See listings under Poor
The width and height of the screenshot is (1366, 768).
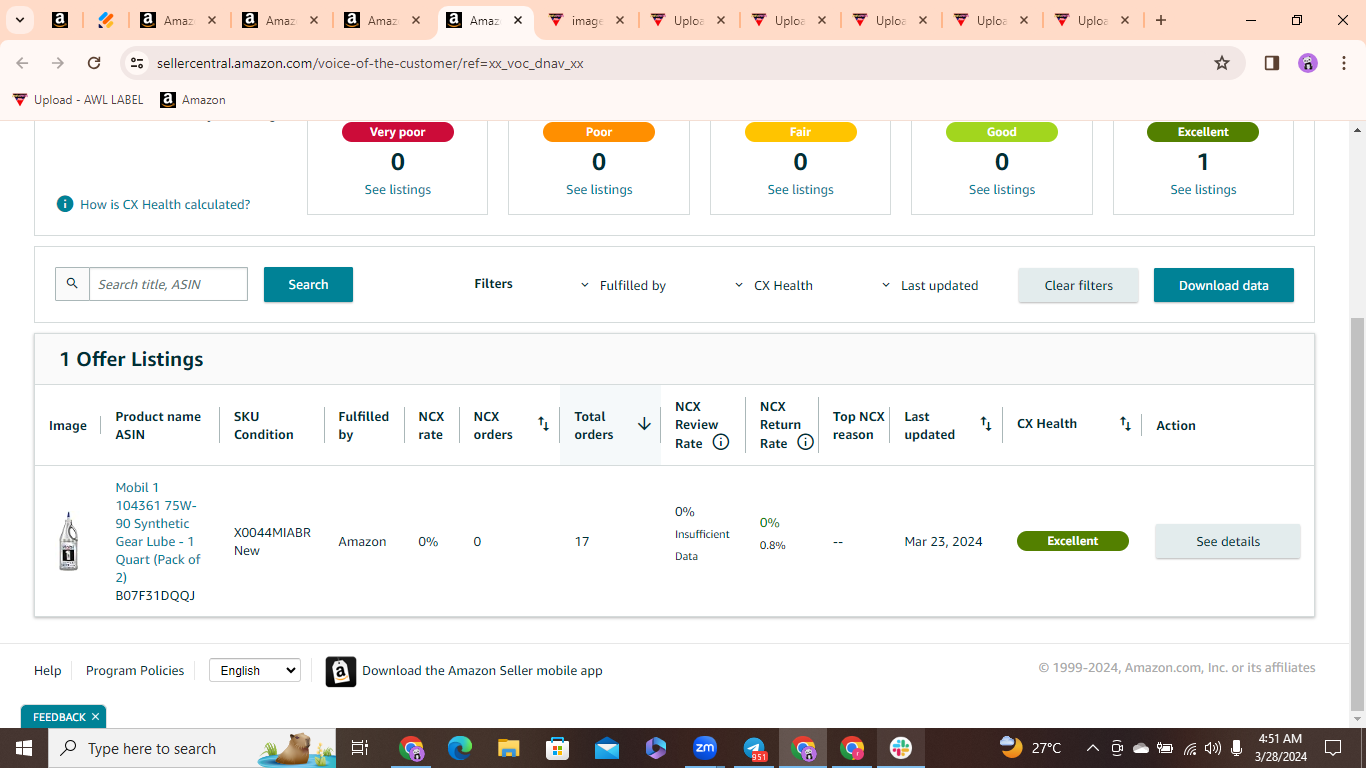click(599, 189)
